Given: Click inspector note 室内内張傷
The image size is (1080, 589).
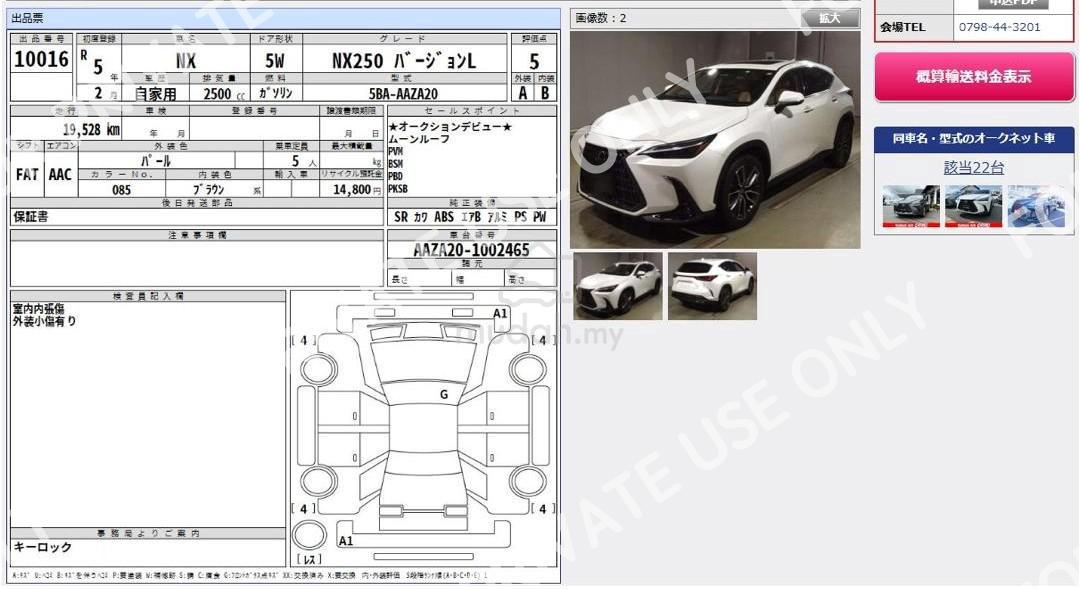Looking at the screenshot, I should coord(39,309).
